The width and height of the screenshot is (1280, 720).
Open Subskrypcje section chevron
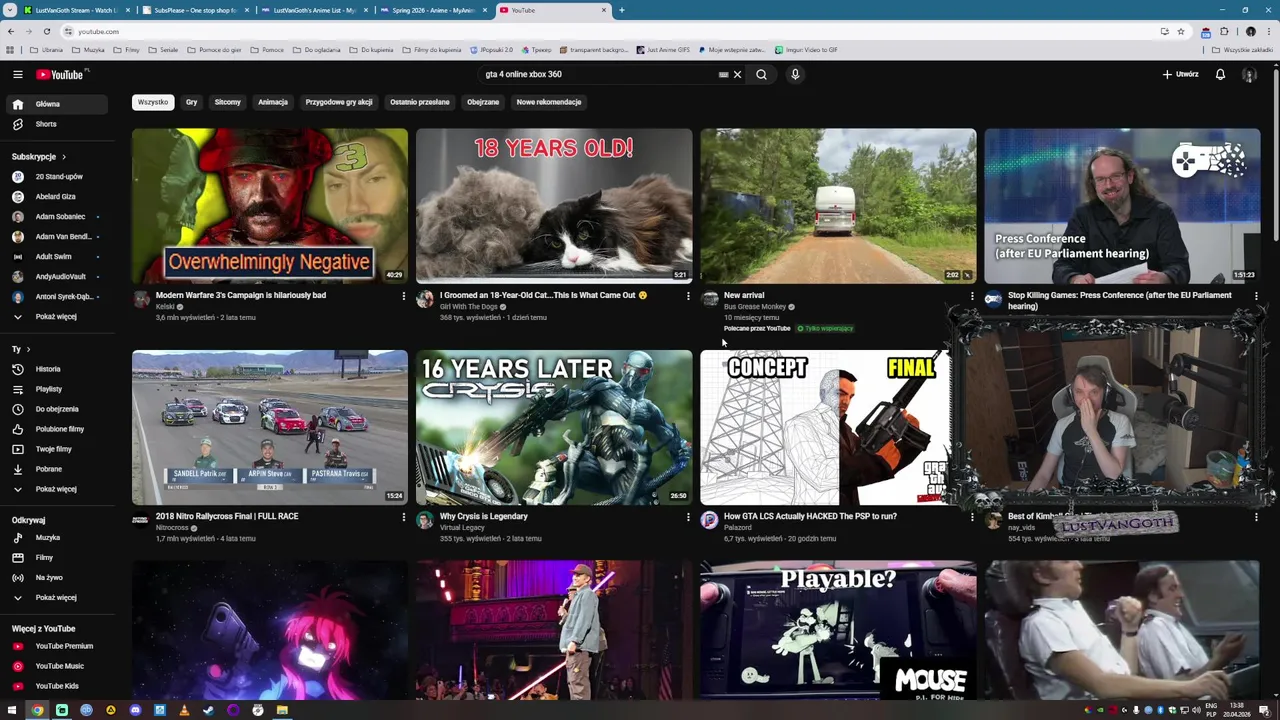(64, 157)
